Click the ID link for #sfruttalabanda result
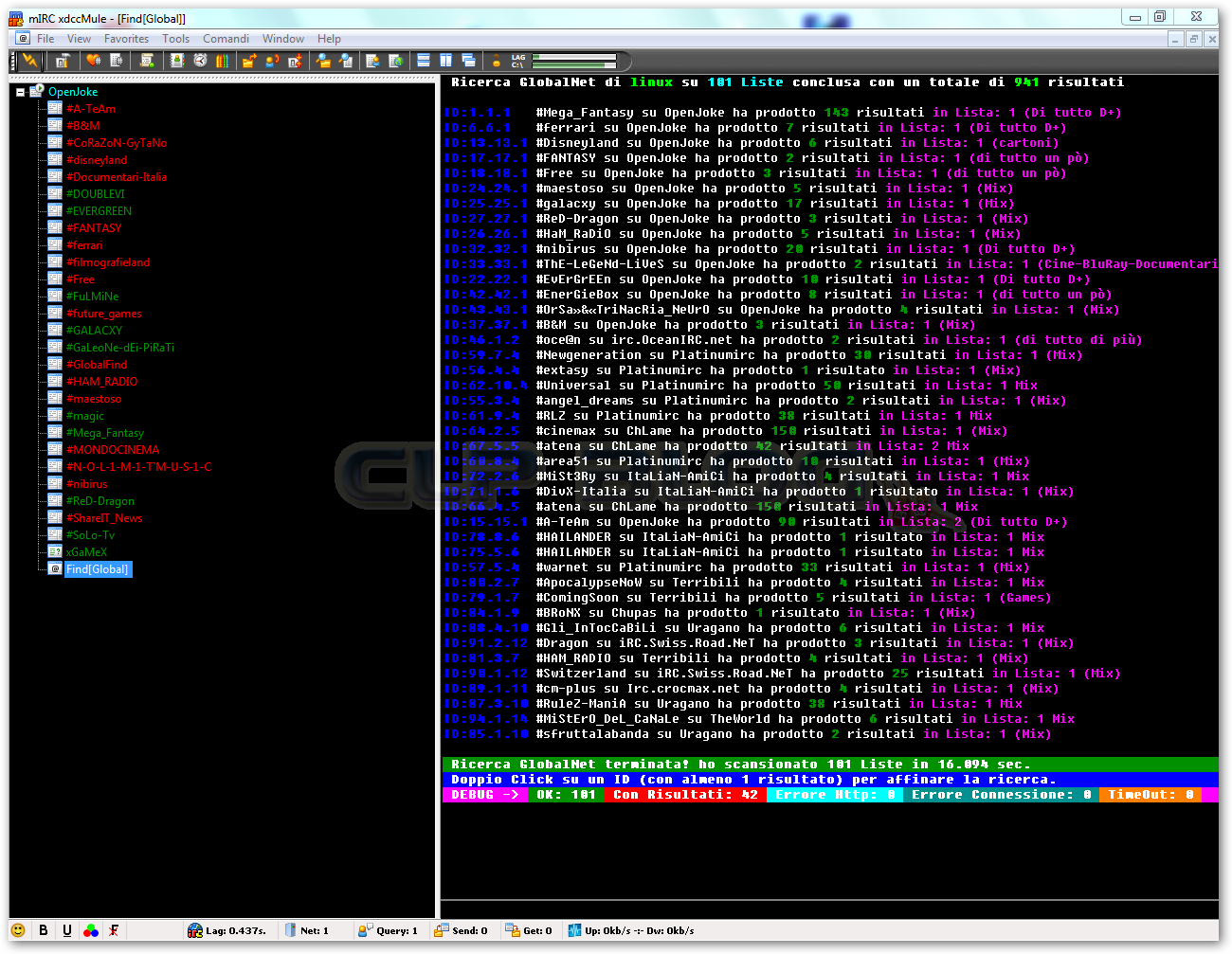The height and width of the screenshot is (954, 1232). (x=485, y=734)
